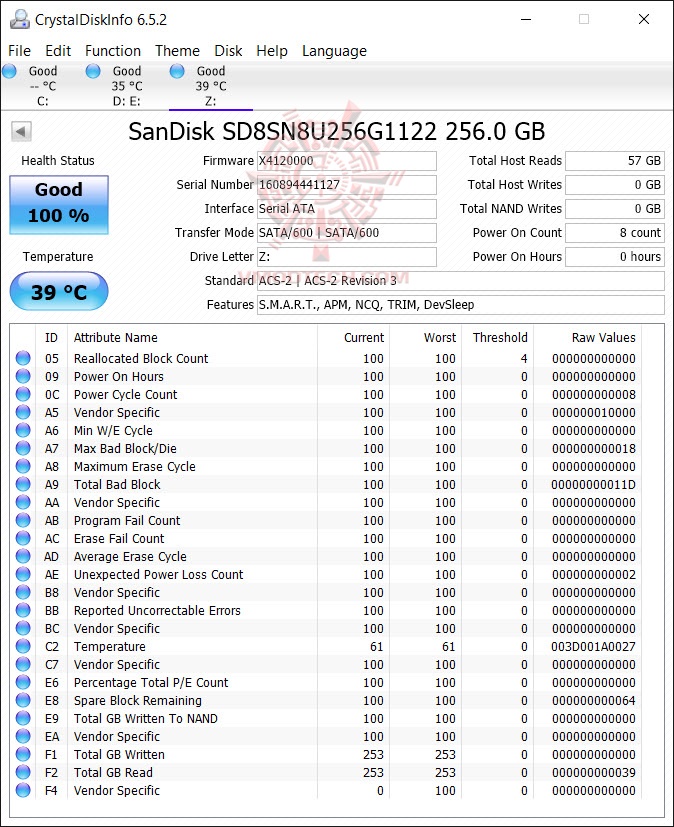674x827 pixels.
Task: Open the Theme menu
Action: pyautogui.click(x=177, y=51)
